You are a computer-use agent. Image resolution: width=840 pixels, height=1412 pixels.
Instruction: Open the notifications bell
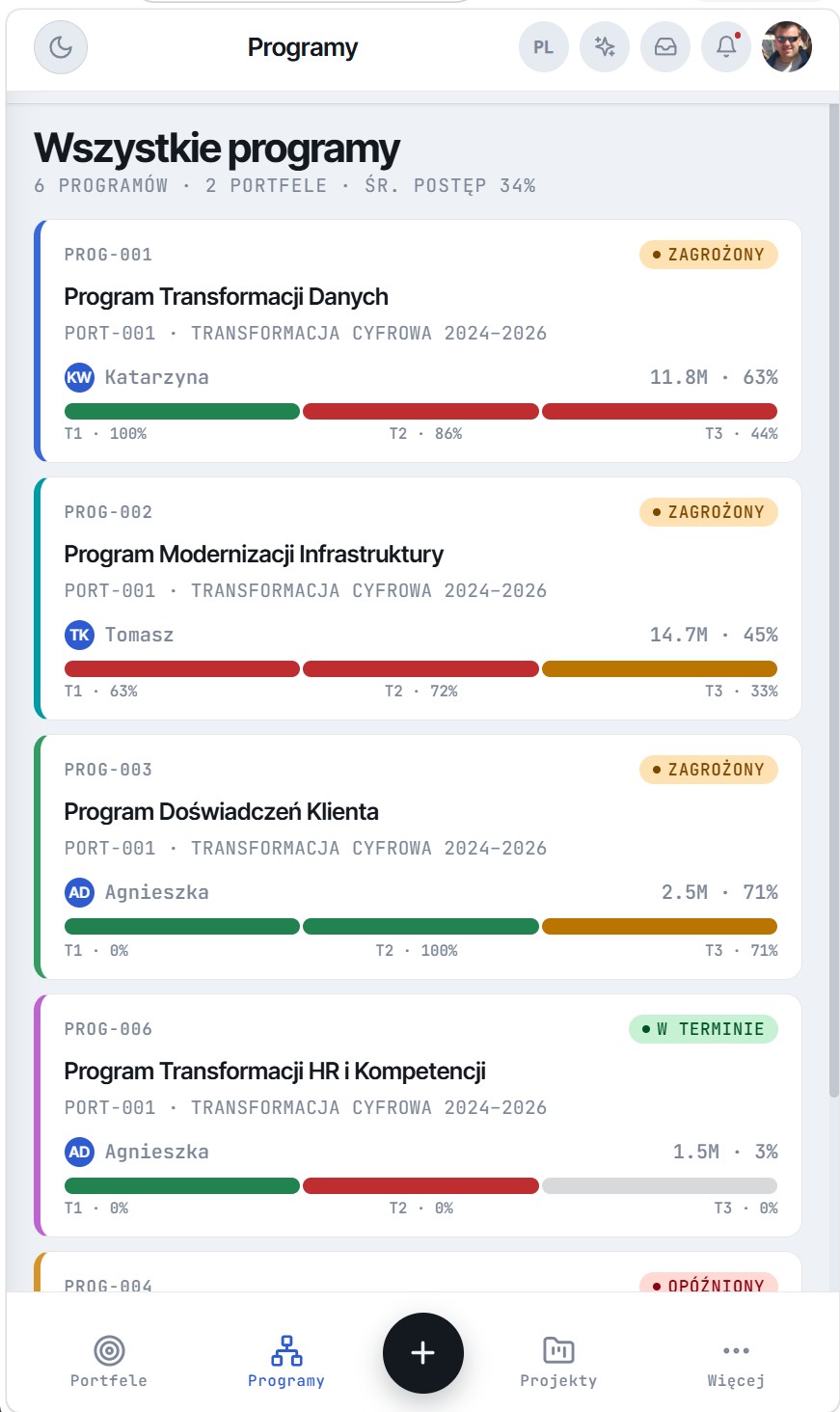(726, 47)
